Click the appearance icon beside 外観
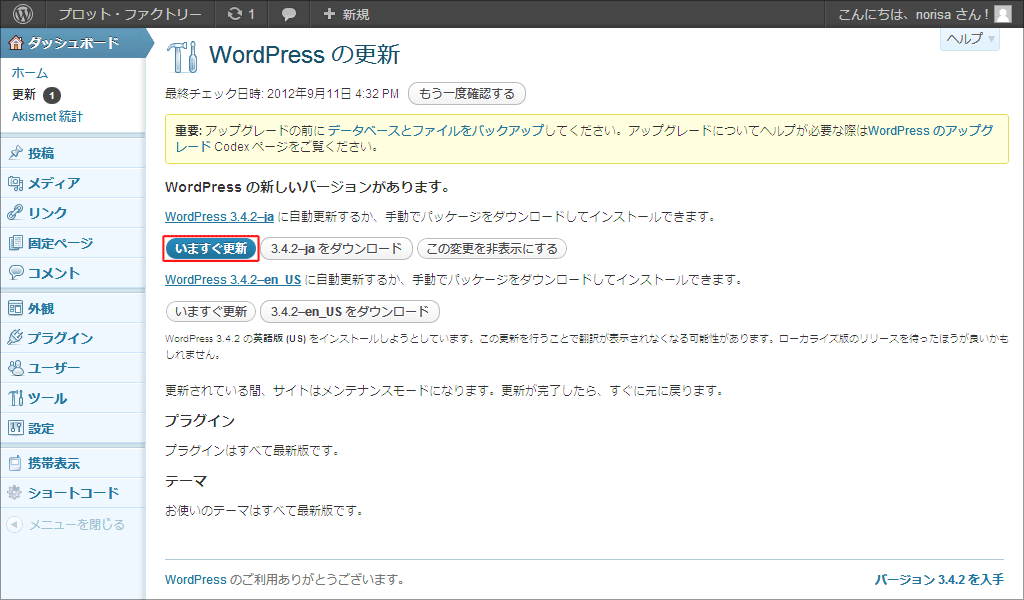Image resolution: width=1024 pixels, height=600 pixels. point(16,308)
